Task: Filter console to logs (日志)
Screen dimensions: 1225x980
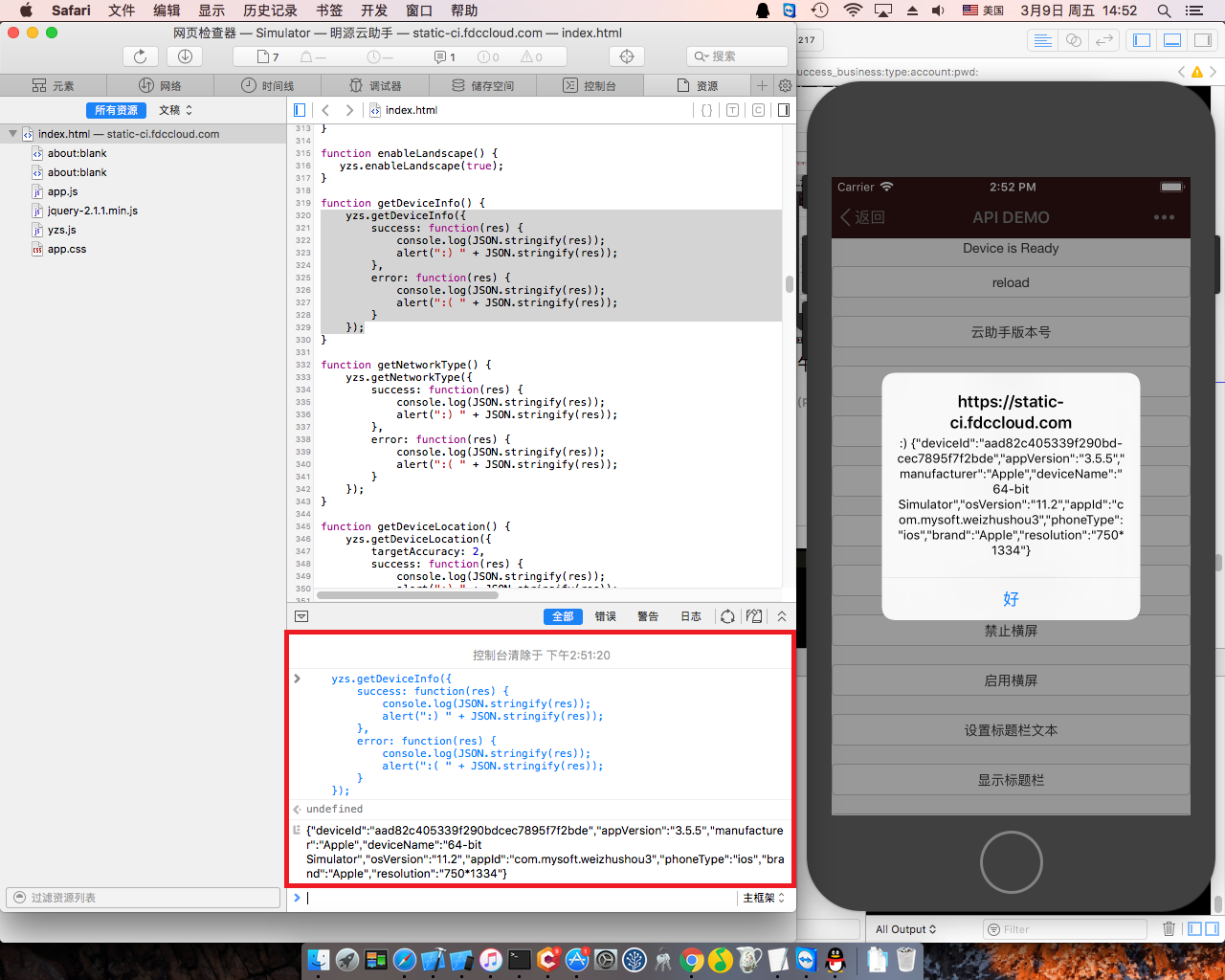Action: [x=691, y=616]
